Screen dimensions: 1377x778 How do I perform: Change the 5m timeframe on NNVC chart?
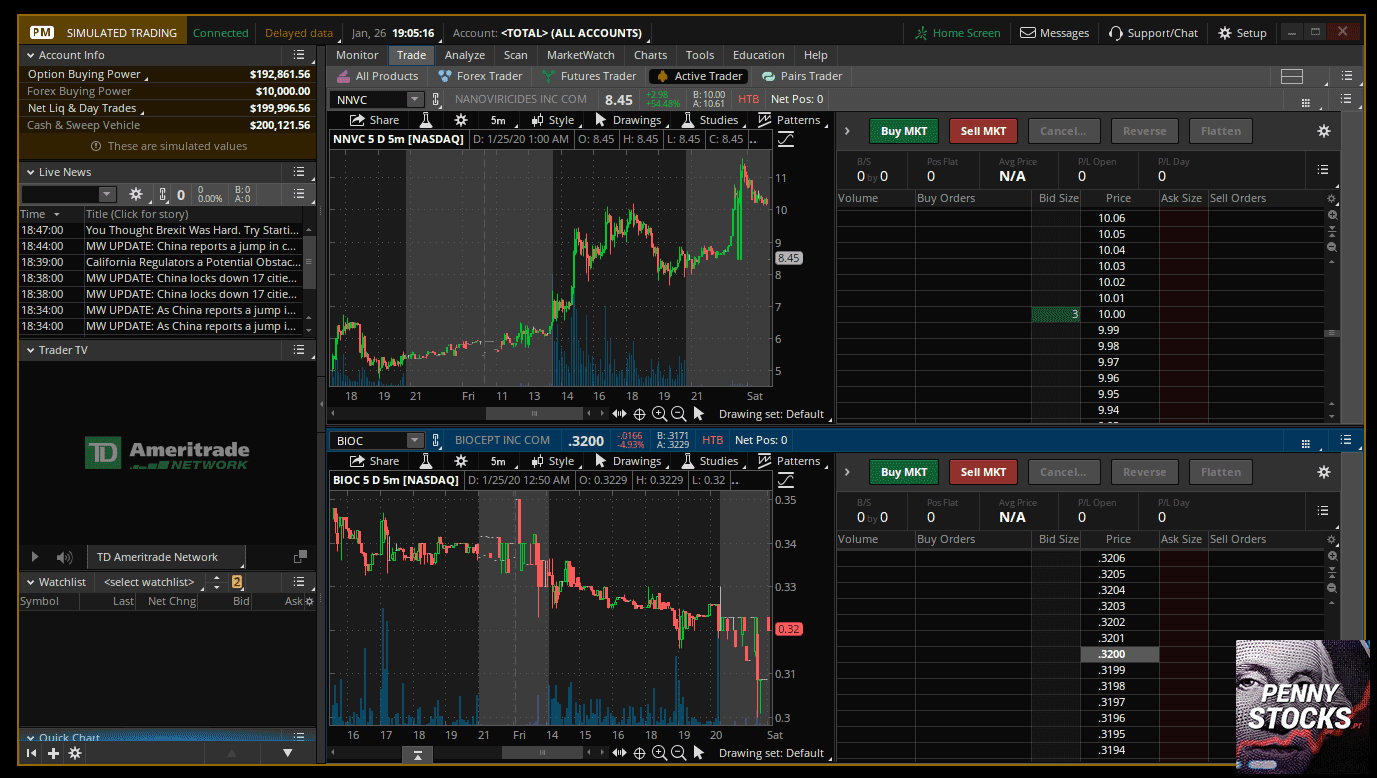tap(498, 120)
